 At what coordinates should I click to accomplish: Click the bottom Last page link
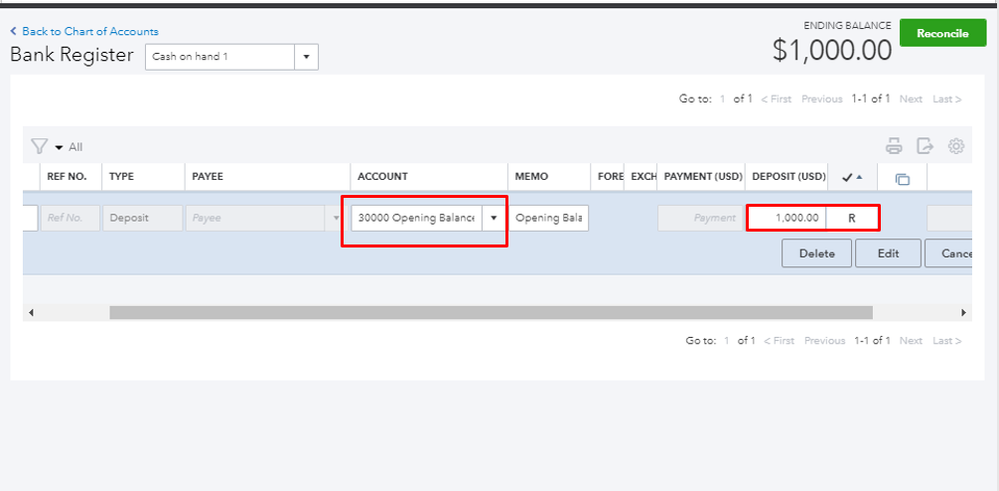tap(947, 341)
